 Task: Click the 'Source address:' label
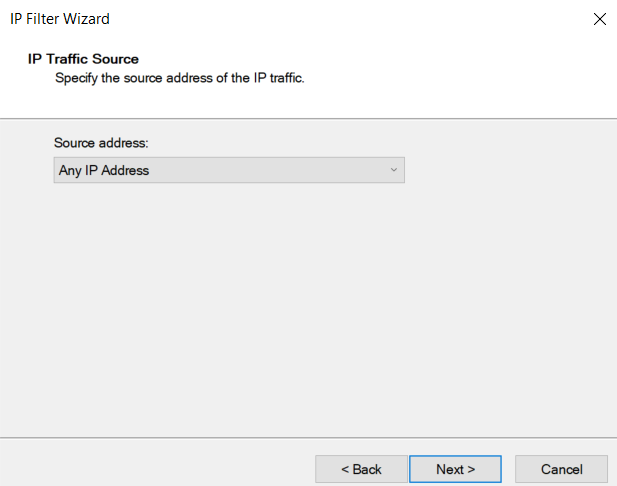(x=101, y=143)
